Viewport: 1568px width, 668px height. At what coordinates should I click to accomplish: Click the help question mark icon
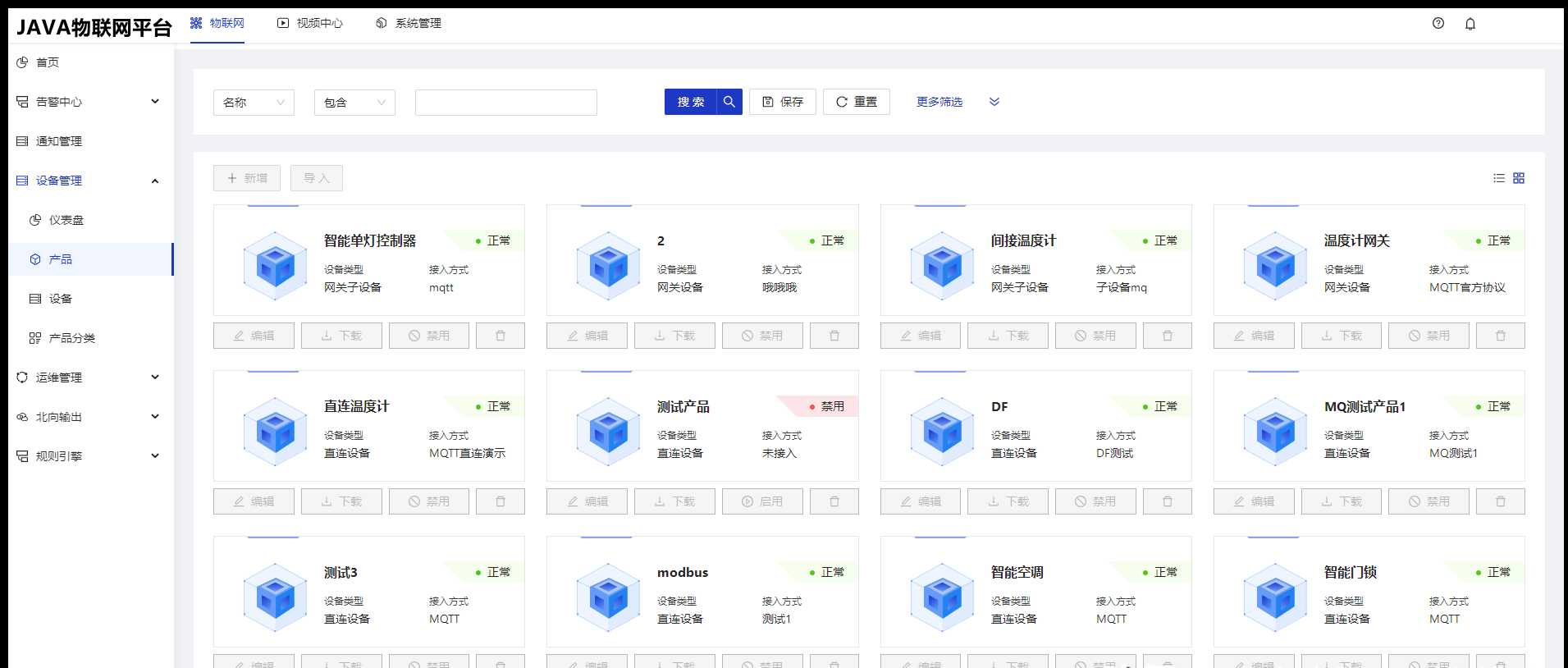pyautogui.click(x=1438, y=23)
